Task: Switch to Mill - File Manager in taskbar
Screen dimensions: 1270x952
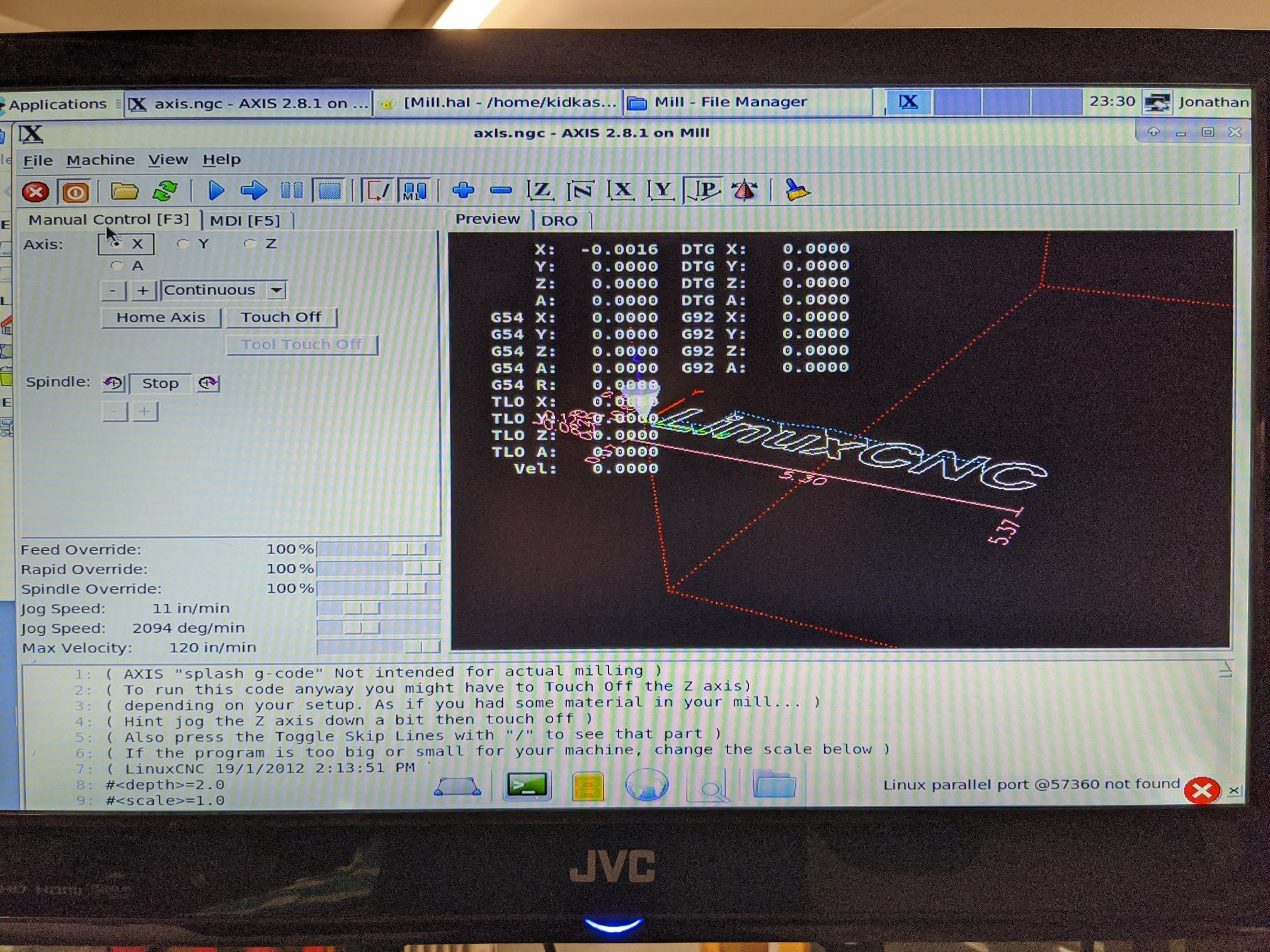Action: click(x=748, y=102)
